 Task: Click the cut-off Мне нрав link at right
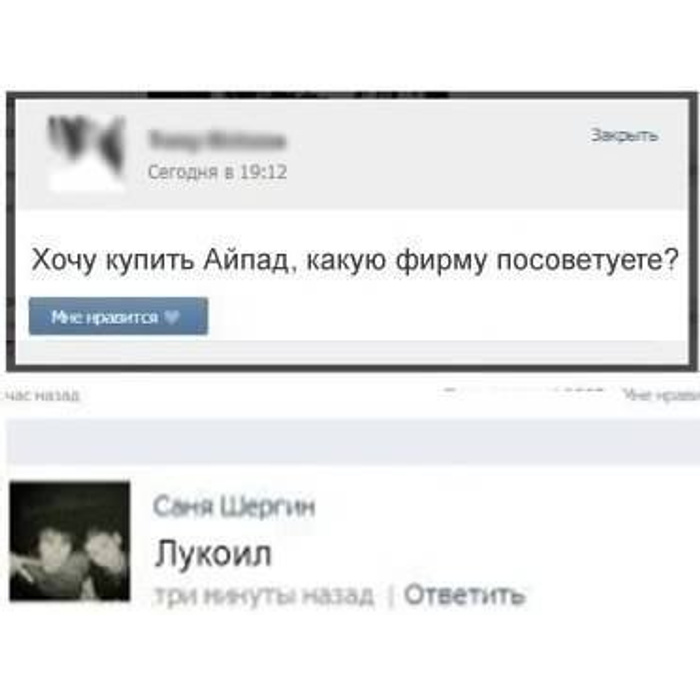pos(662,395)
